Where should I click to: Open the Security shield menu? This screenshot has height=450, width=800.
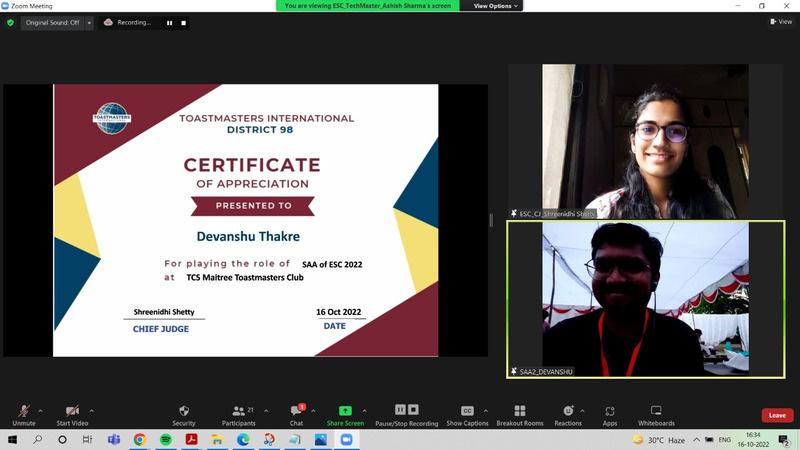pos(184,415)
